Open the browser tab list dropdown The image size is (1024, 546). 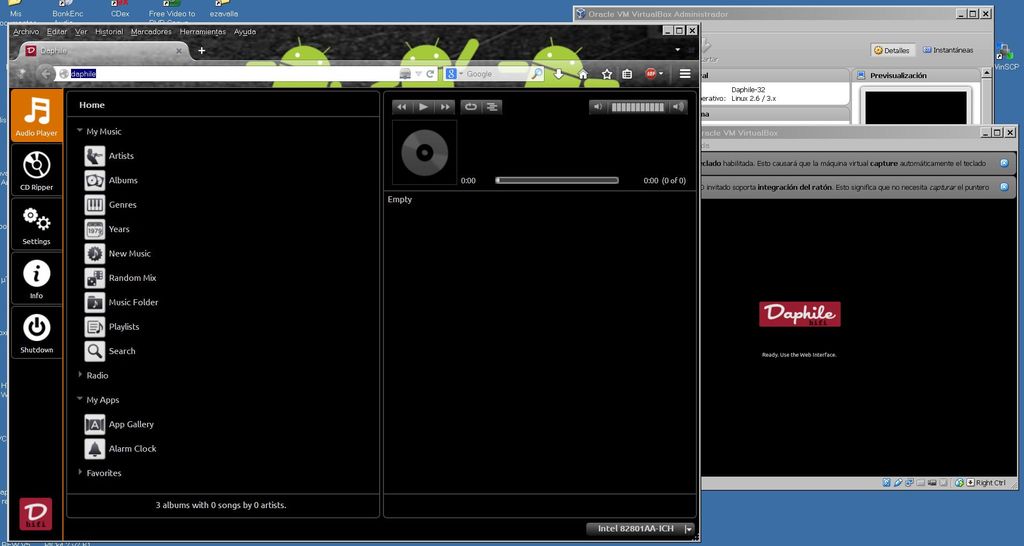[677, 50]
